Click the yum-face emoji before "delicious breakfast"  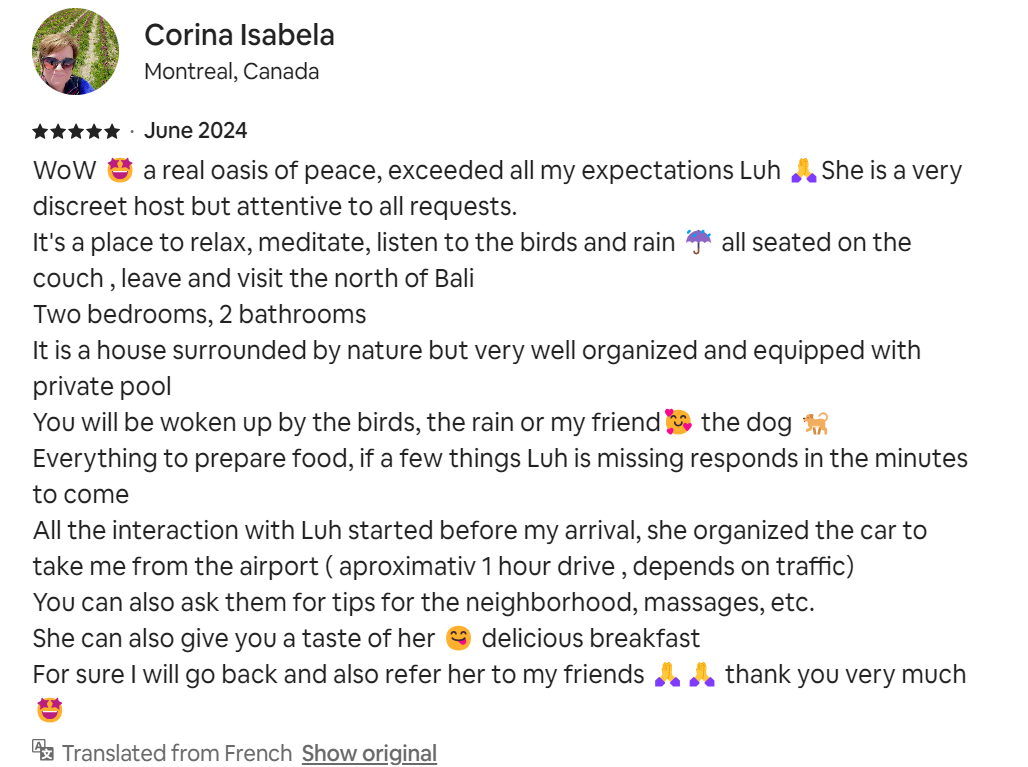(x=458, y=639)
